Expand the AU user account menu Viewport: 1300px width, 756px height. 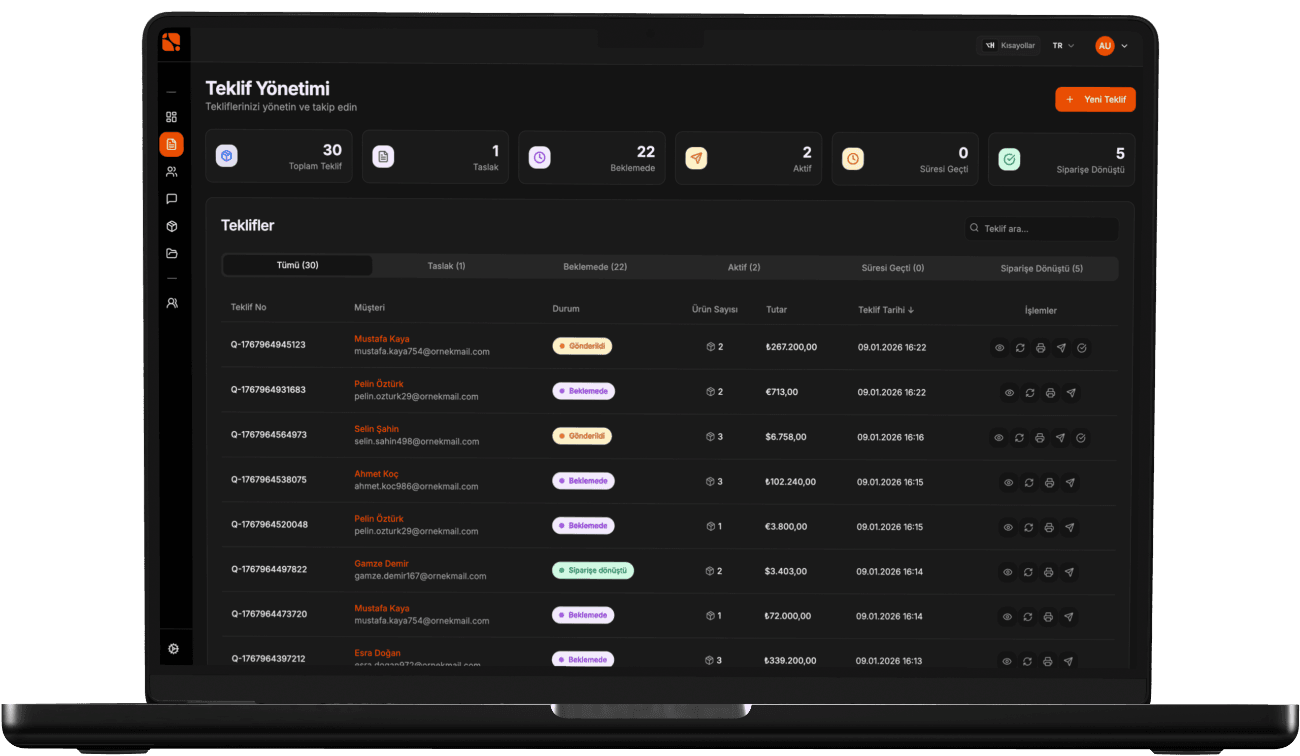pos(1111,46)
